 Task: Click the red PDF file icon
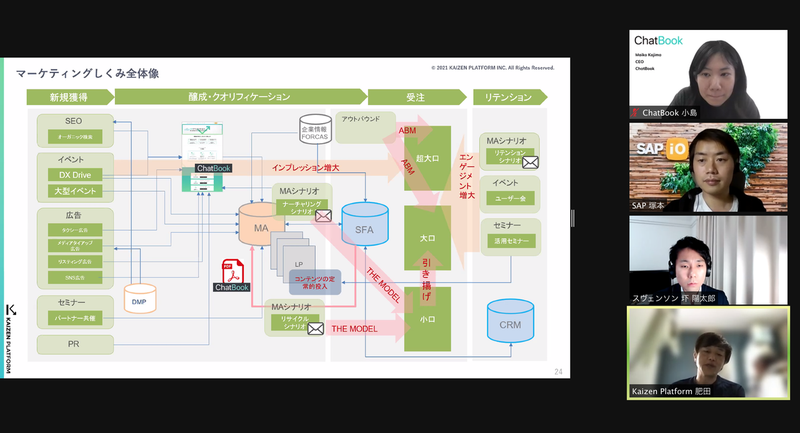(x=233, y=271)
